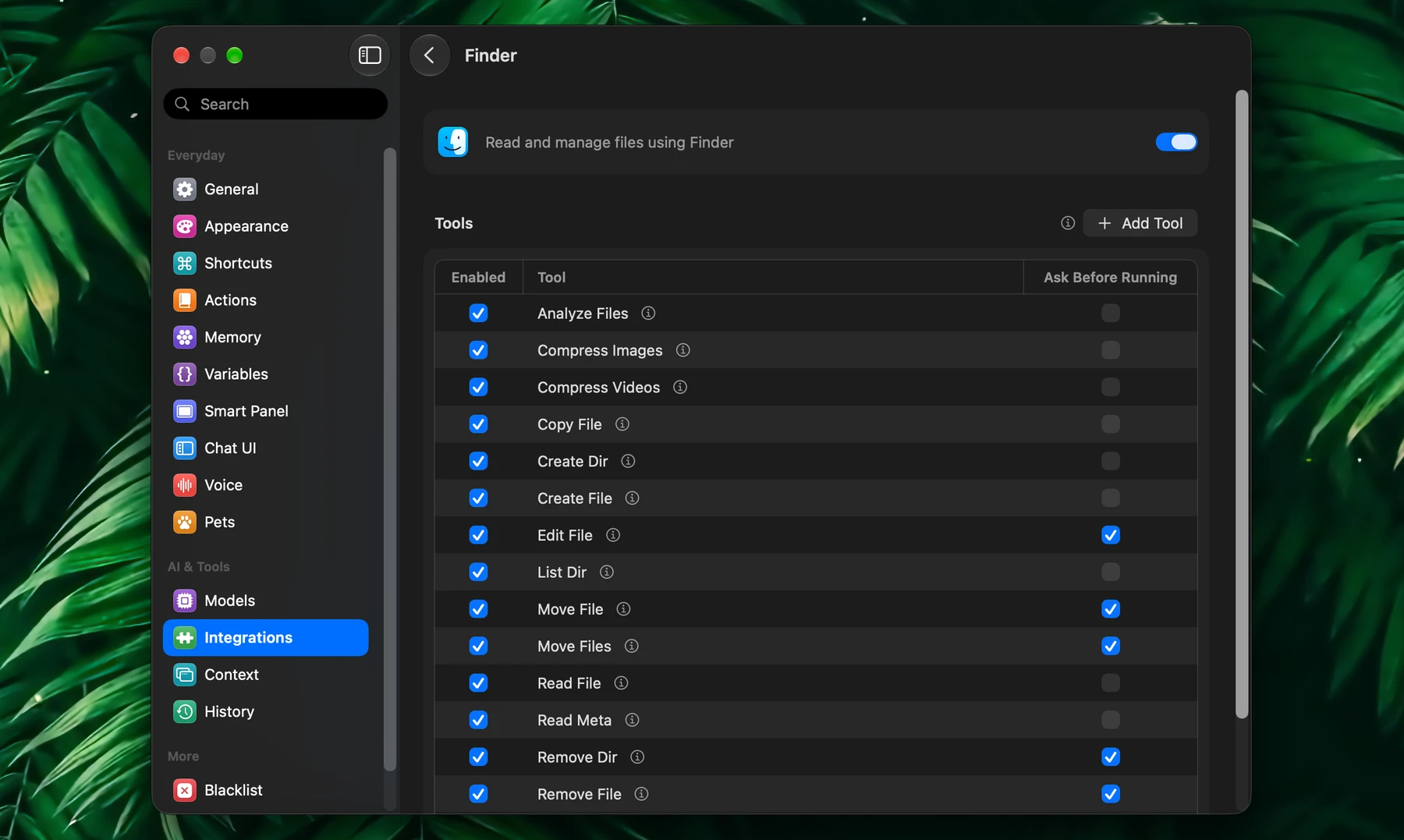Uncheck Enabled for Create Dir

(478, 461)
